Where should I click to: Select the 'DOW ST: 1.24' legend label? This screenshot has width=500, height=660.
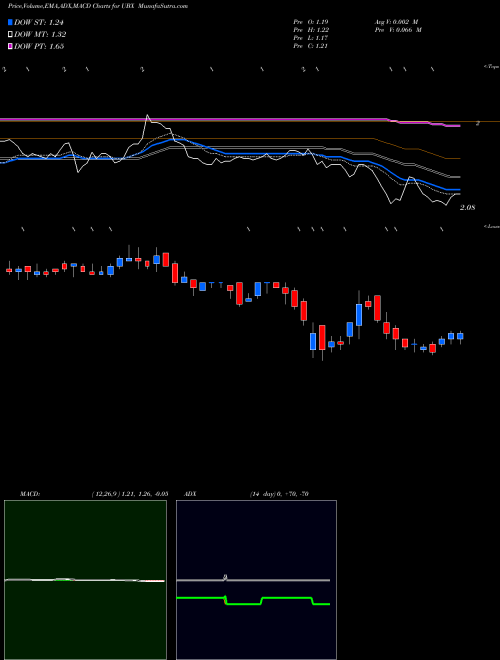(39, 22)
